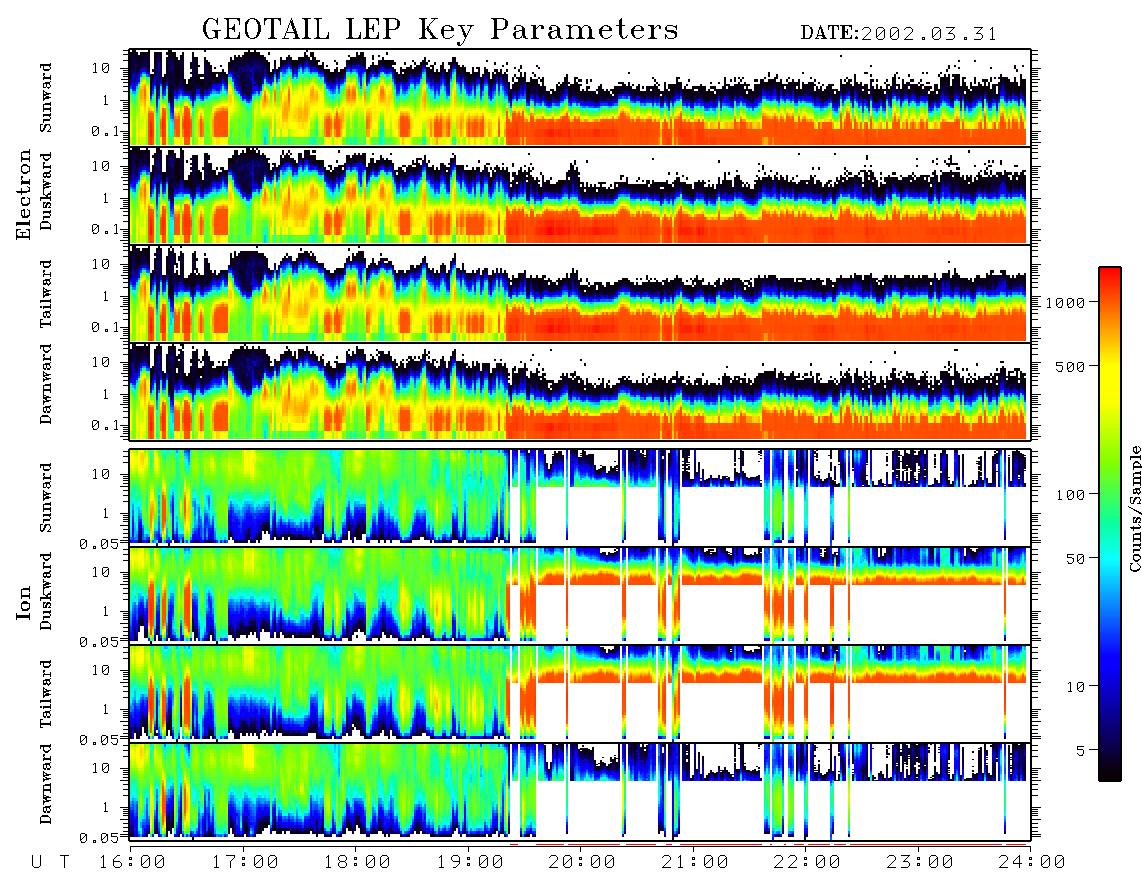This screenshot has height=880, width=1142.
Task: Click the "500" colorbar tick label
Action: (1069, 366)
